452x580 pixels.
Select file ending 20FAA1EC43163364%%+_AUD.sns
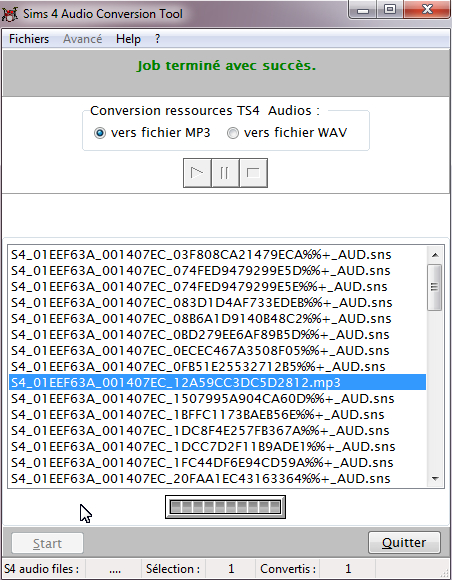click(x=217, y=478)
